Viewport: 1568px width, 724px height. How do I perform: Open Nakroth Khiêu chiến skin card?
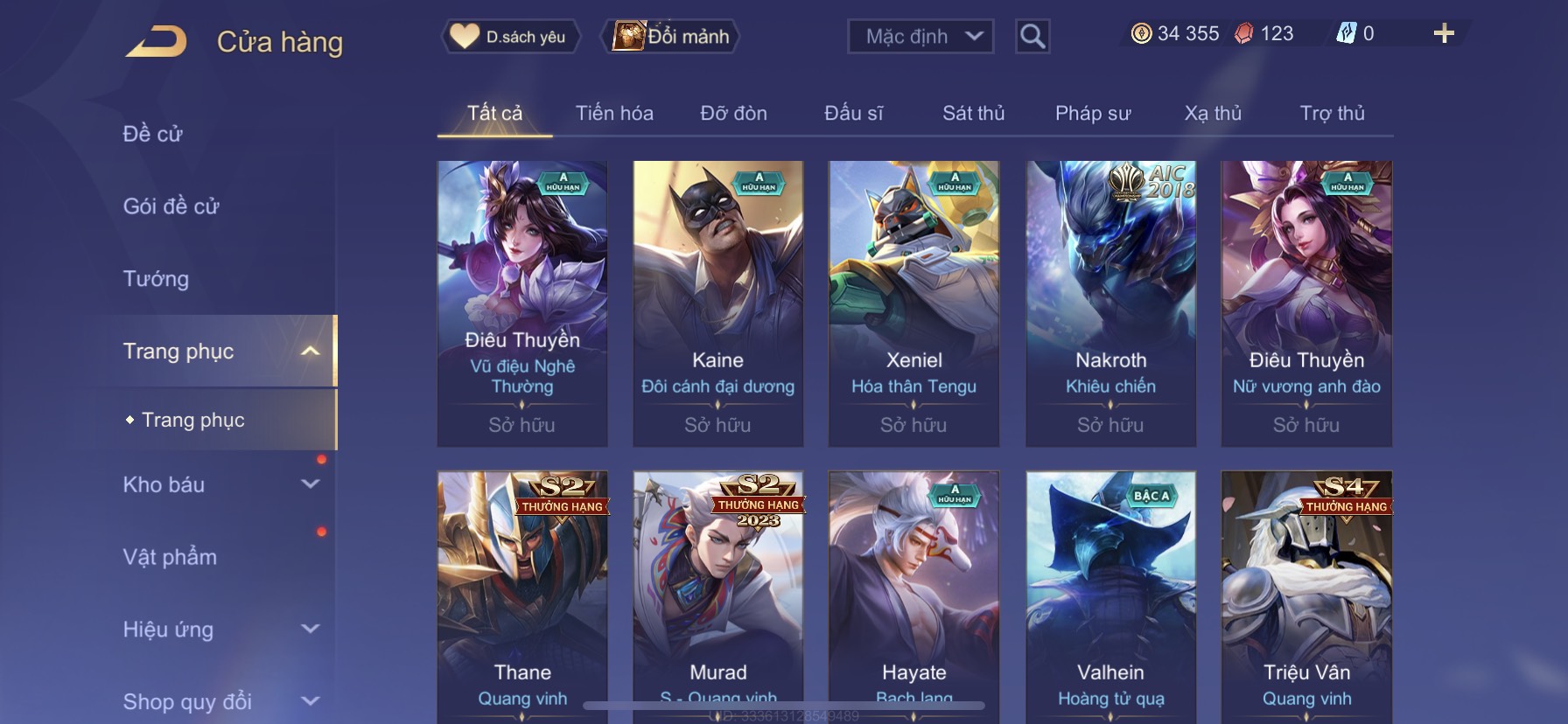click(x=1110, y=303)
